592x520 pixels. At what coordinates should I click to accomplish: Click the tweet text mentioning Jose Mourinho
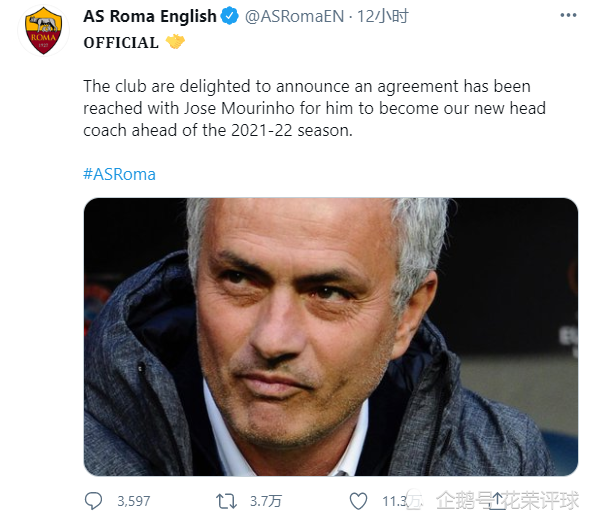(x=314, y=108)
